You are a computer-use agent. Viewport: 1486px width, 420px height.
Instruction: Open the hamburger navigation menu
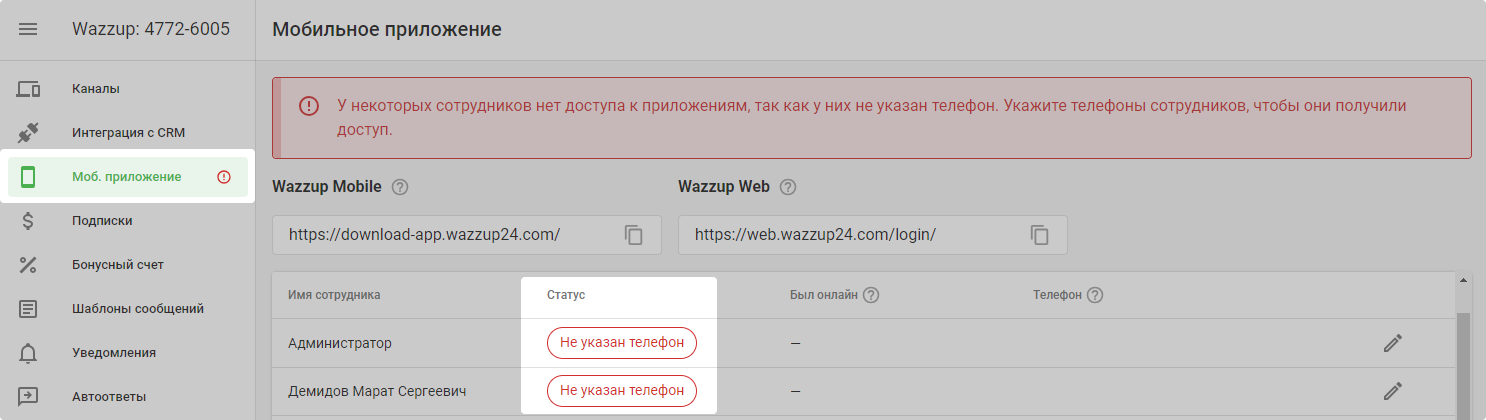pyautogui.click(x=28, y=29)
